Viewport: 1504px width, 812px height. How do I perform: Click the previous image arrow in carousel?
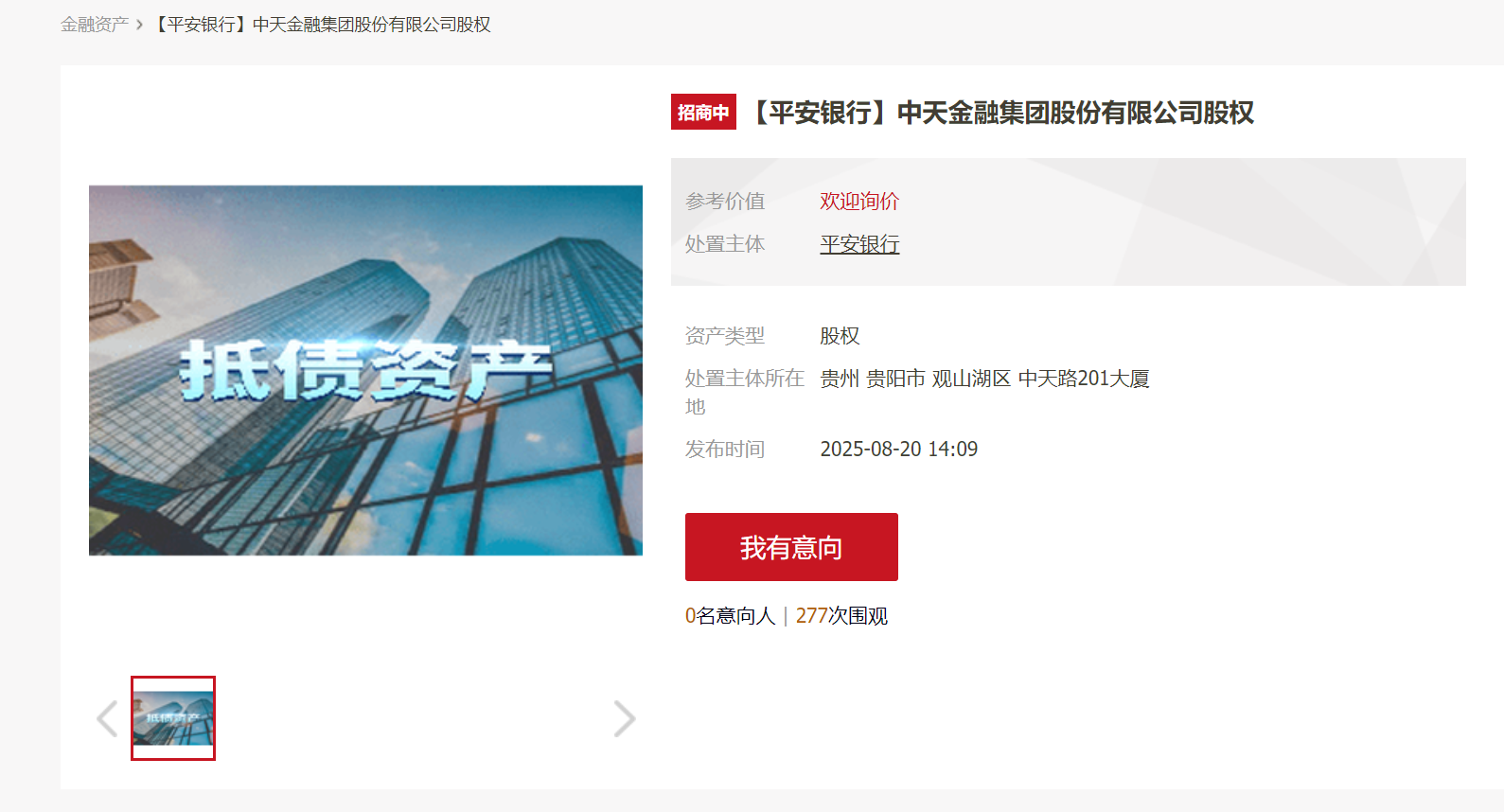[x=107, y=718]
